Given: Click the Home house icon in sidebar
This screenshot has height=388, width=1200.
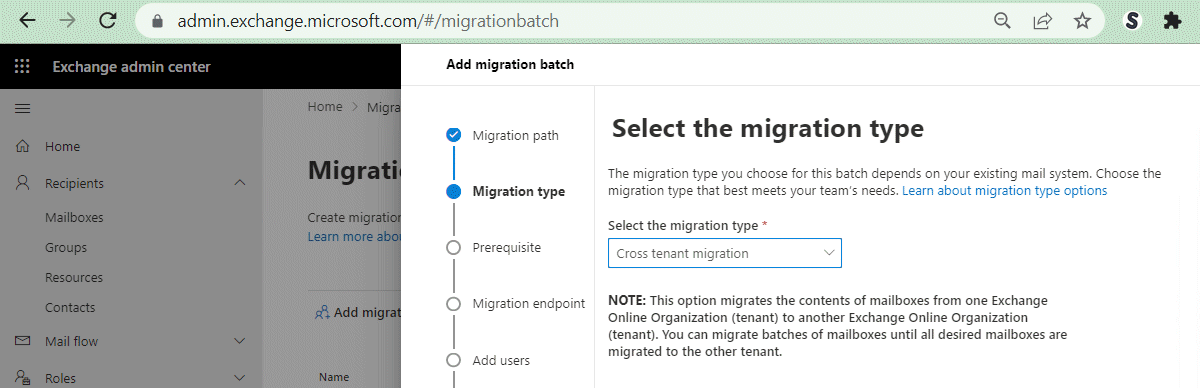Looking at the screenshot, I should point(22,146).
